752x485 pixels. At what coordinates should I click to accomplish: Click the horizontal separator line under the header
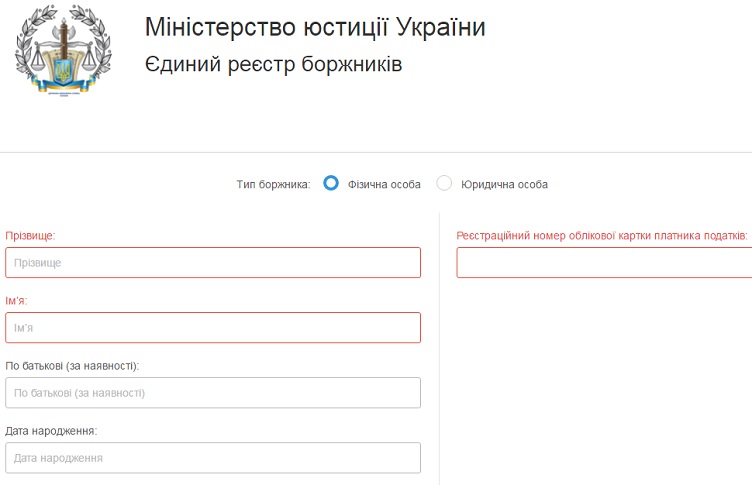(376, 153)
